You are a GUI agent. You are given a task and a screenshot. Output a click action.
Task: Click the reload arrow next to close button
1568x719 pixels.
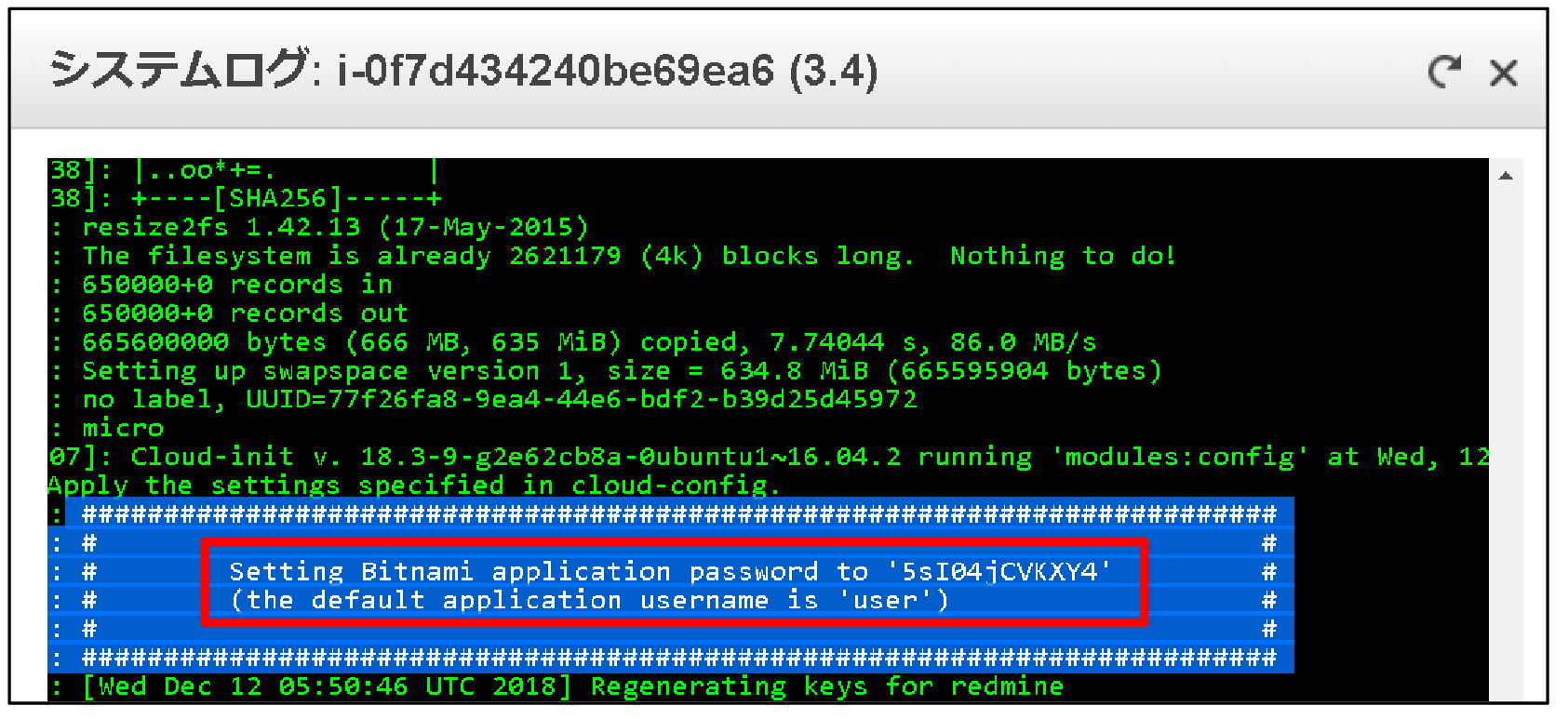click(x=1442, y=73)
